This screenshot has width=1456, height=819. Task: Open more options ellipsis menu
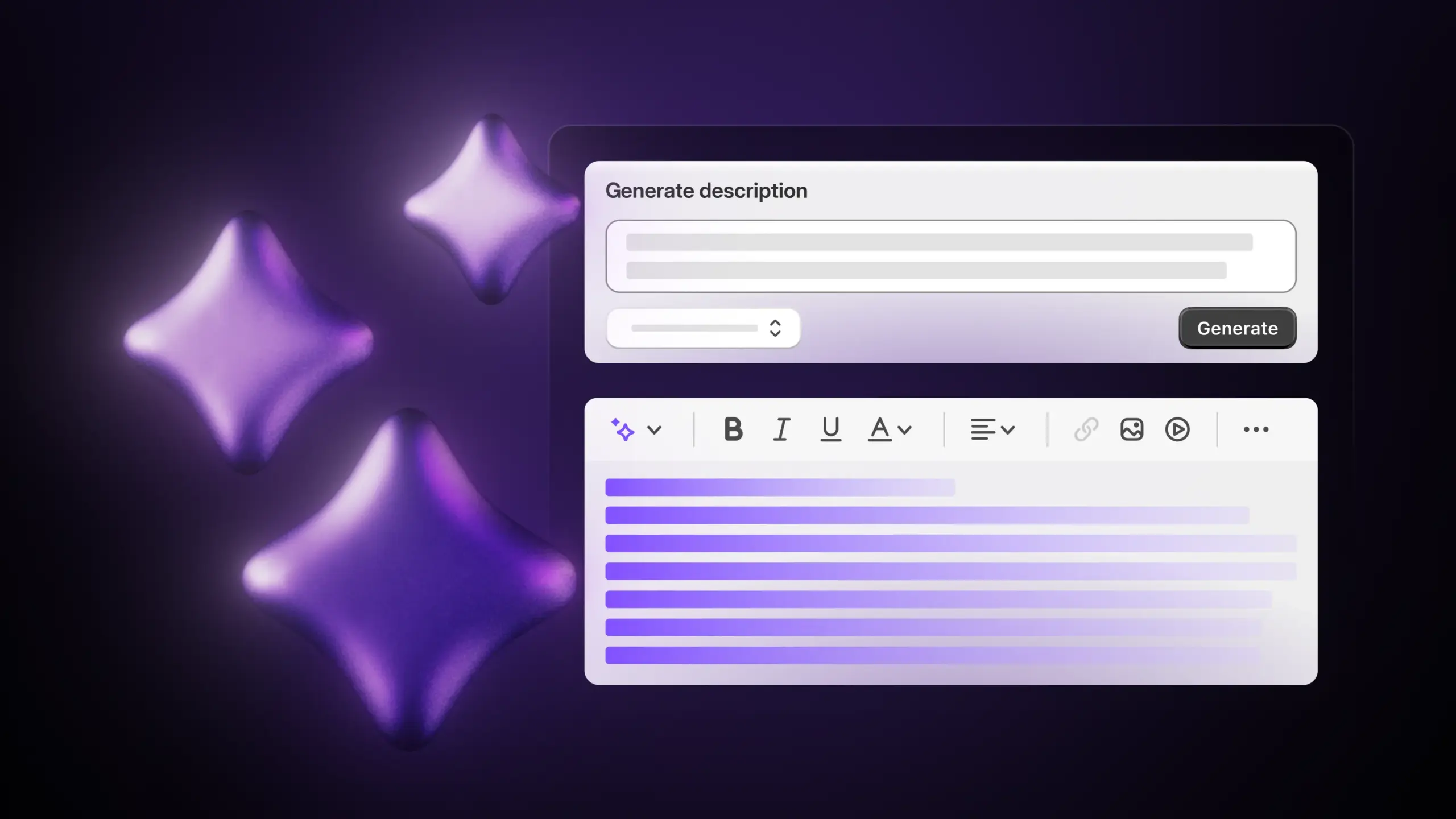coord(1256,429)
